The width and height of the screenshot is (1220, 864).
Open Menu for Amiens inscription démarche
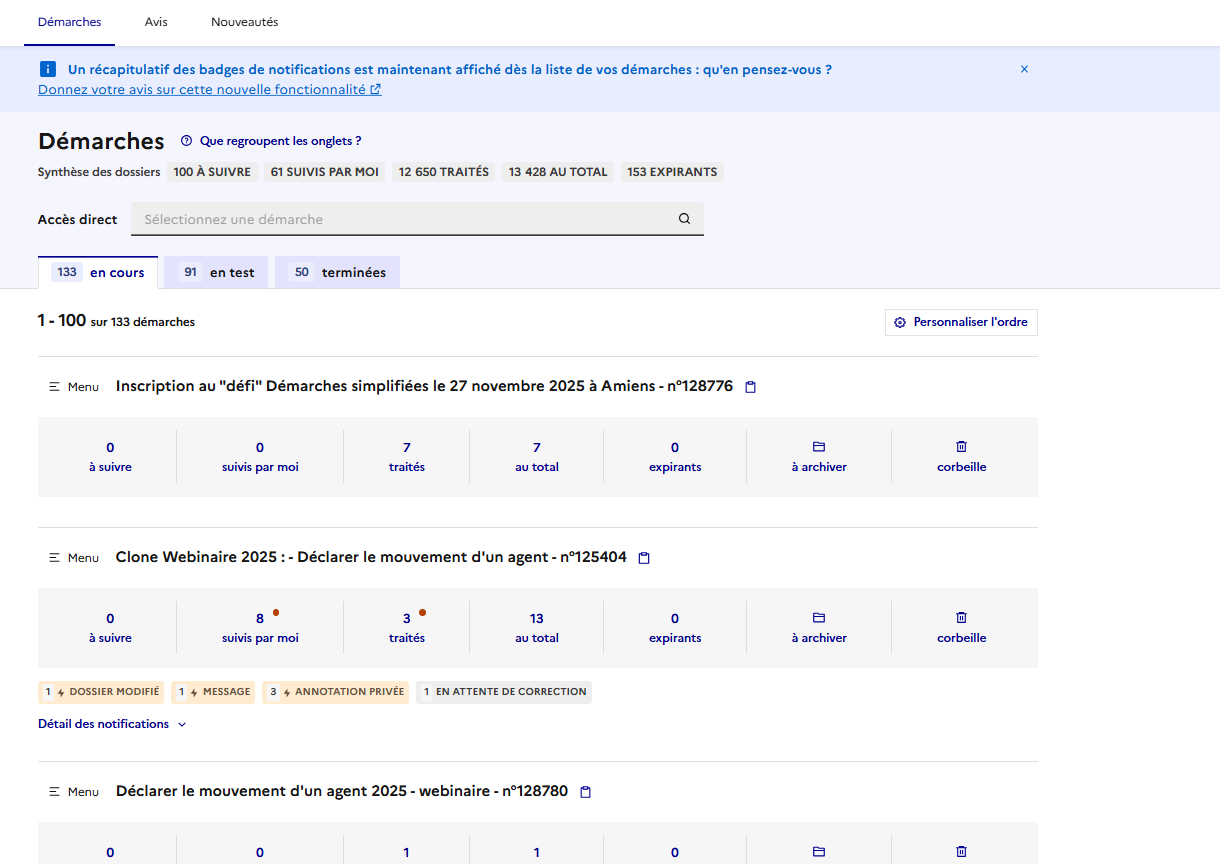point(74,387)
